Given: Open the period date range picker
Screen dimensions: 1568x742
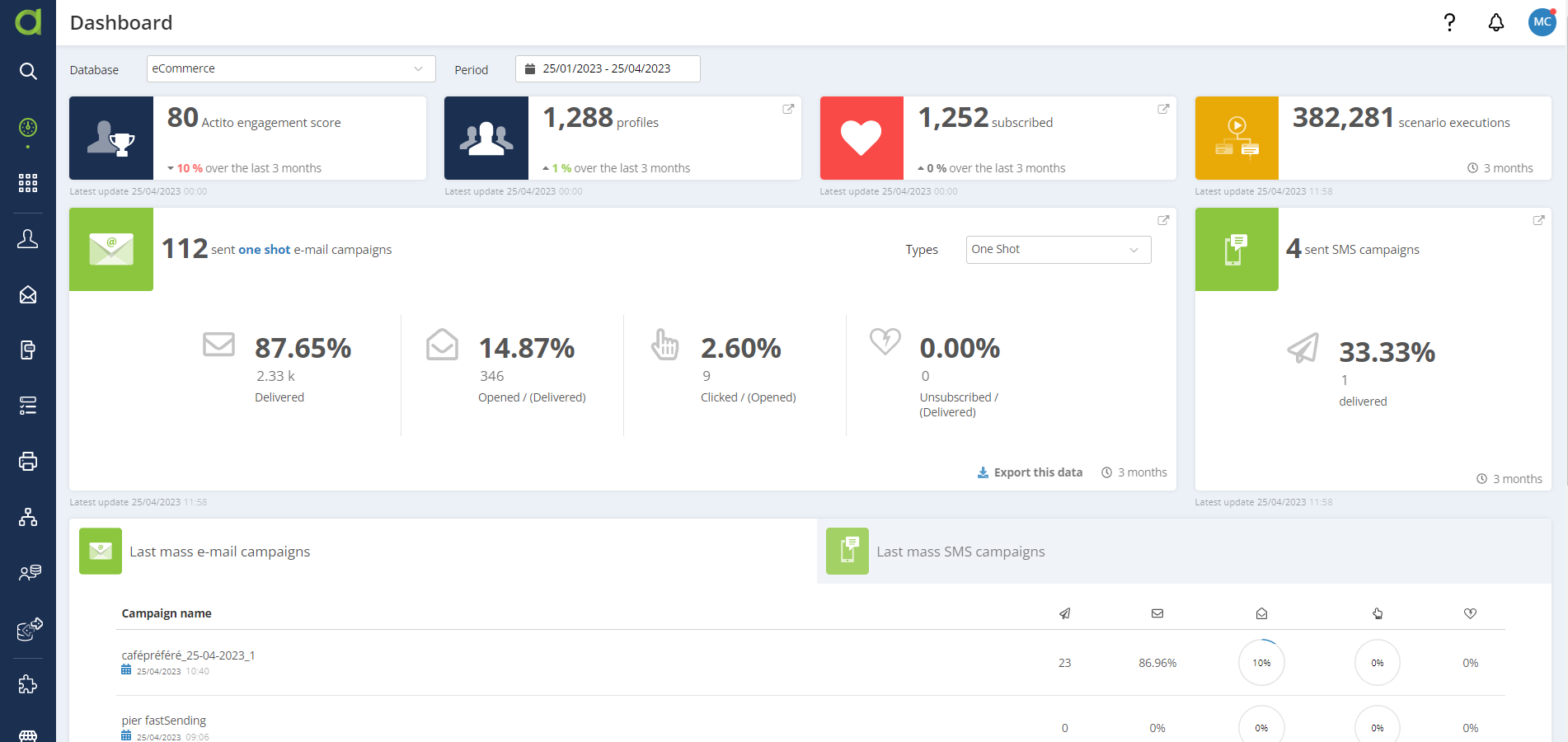Looking at the screenshot, I should (x=608, y=68).
